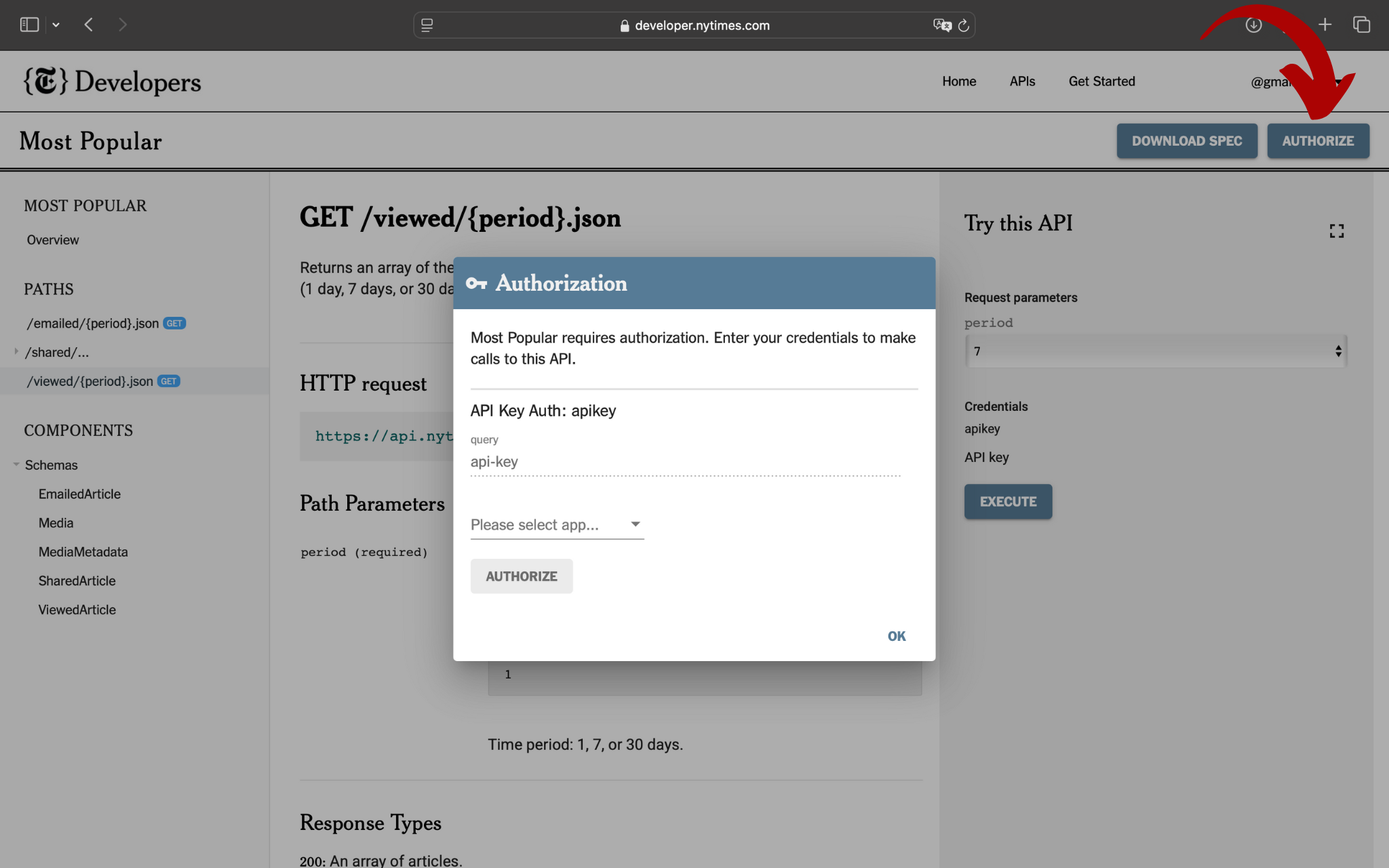Image resolution: width=1389 pixels, height=868 pixels.
Task: Click the AUTHORIZE button in the dialog
Action: pyautogui.click(x=522, y=576)
